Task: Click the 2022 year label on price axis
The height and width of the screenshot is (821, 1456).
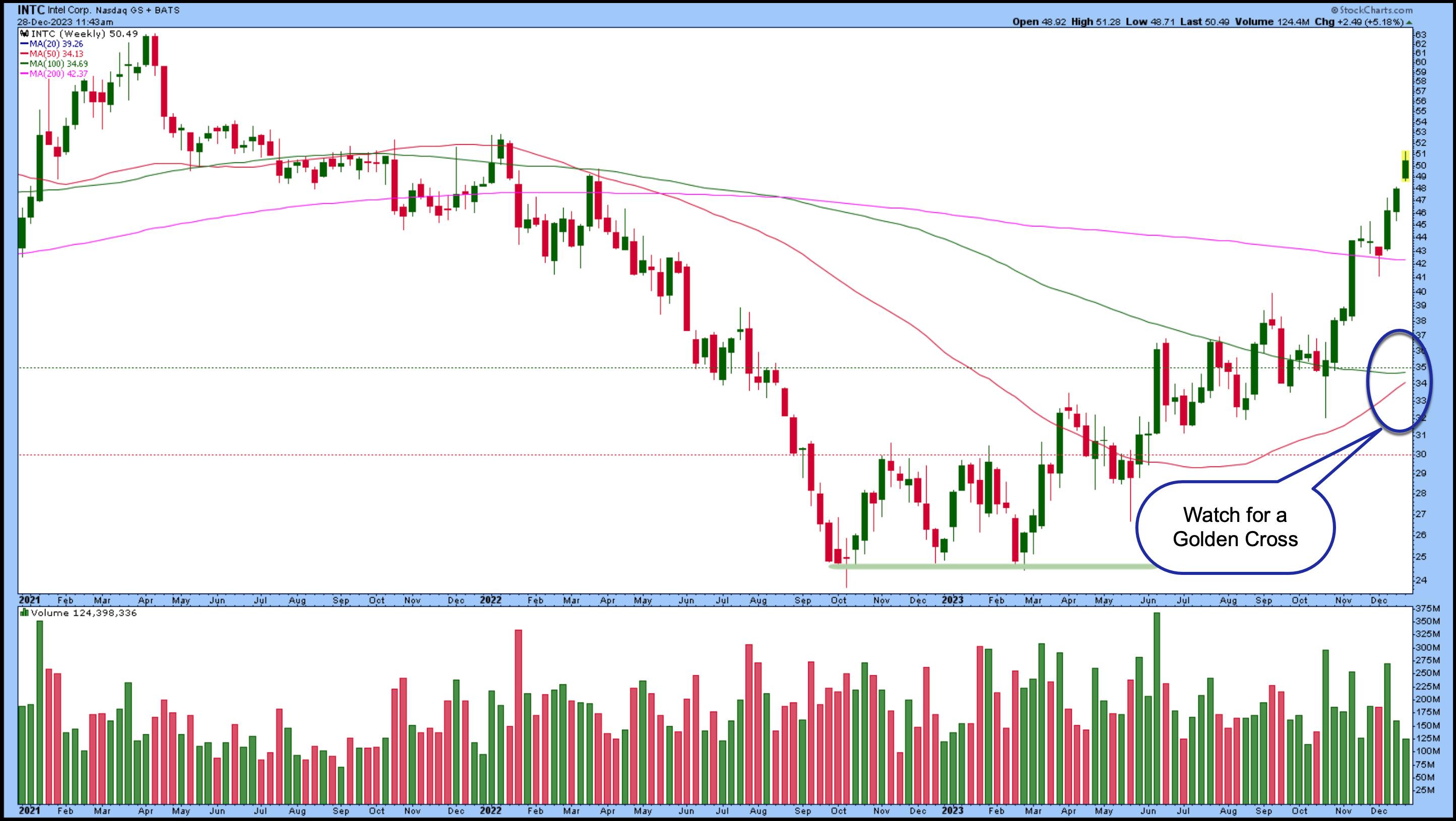Action: [491, 600]
